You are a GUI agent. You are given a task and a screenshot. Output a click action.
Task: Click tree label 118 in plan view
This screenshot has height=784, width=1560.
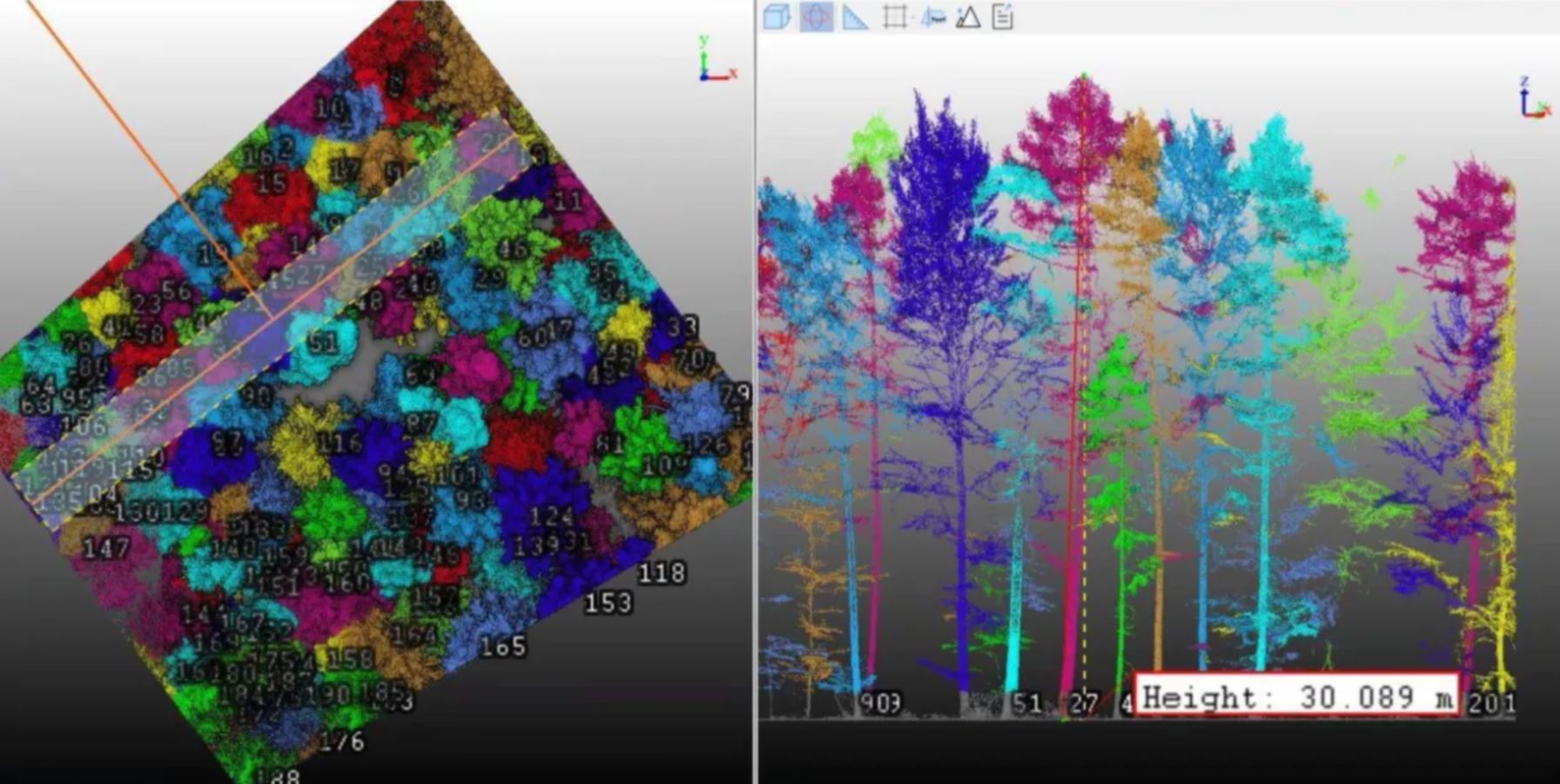[662, 573]
